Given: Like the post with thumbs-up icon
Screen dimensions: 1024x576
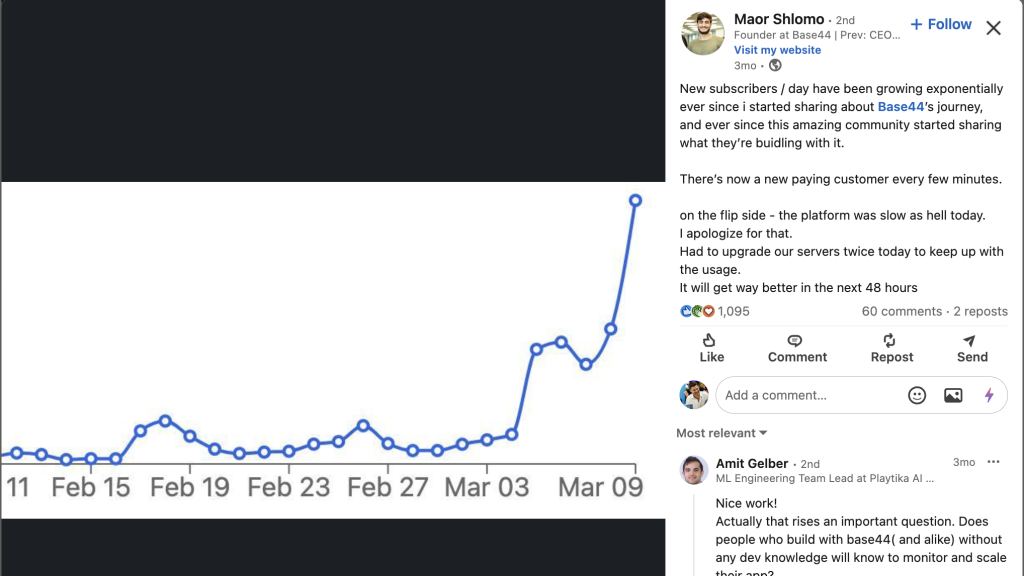Looking at the screenshot, I should 711,348.
